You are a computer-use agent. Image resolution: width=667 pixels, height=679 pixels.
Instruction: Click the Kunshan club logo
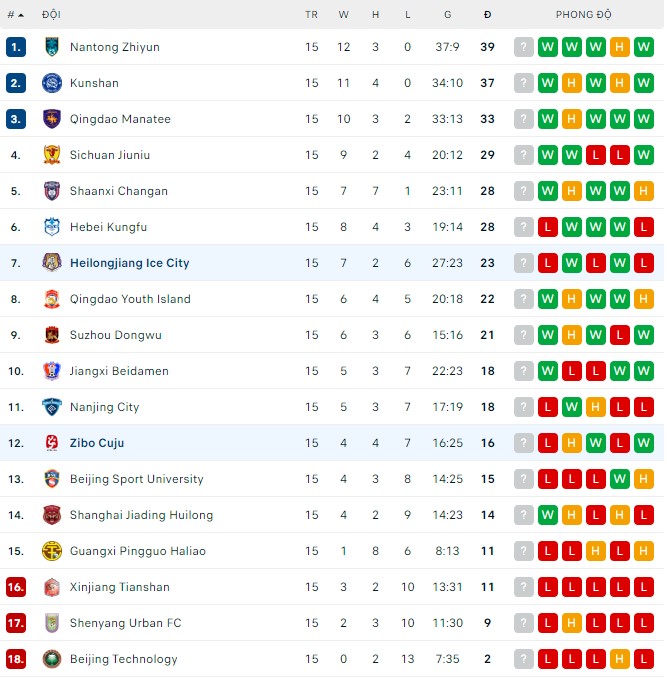[x=52, y=83]
